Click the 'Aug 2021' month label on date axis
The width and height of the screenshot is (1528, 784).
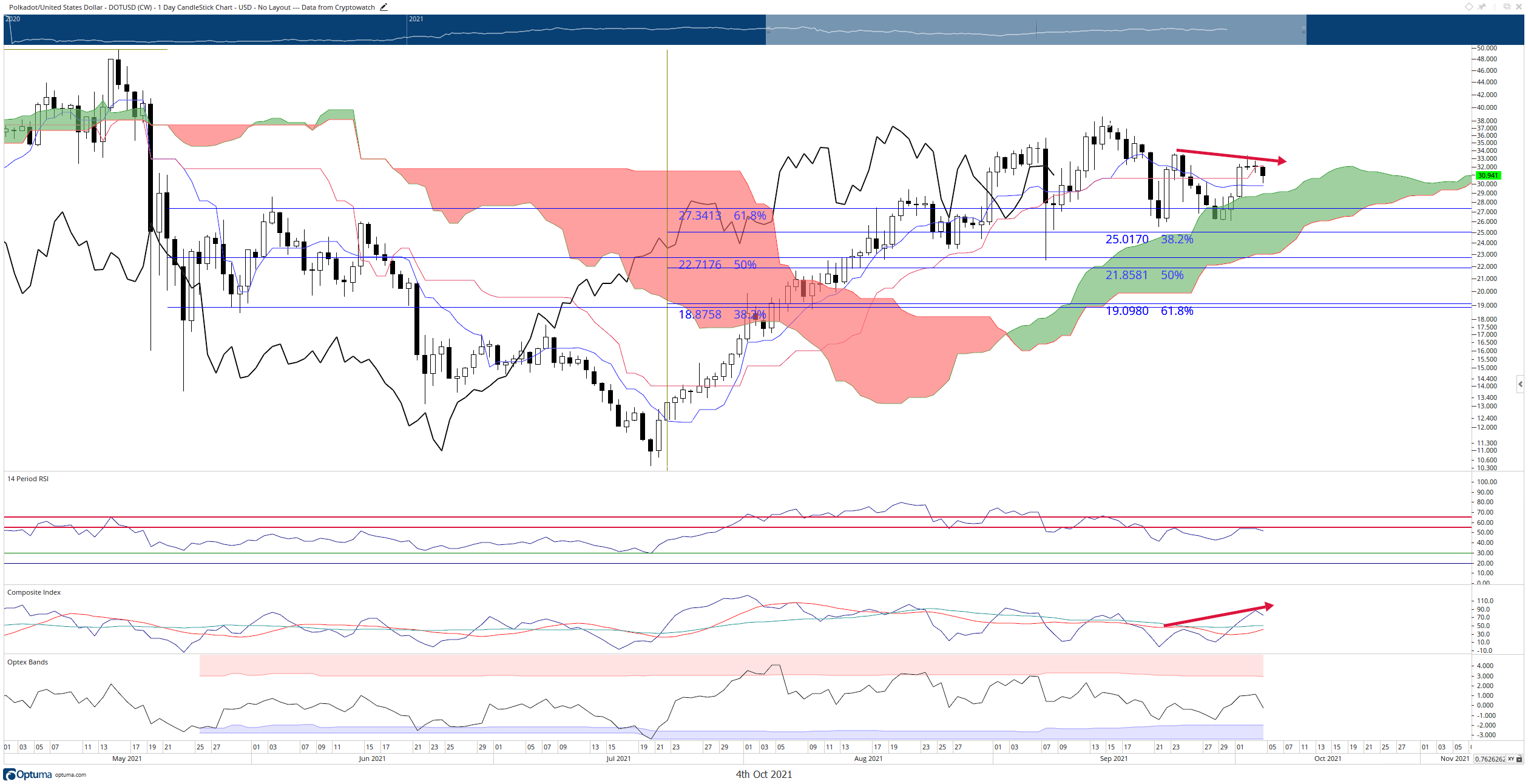868,759
